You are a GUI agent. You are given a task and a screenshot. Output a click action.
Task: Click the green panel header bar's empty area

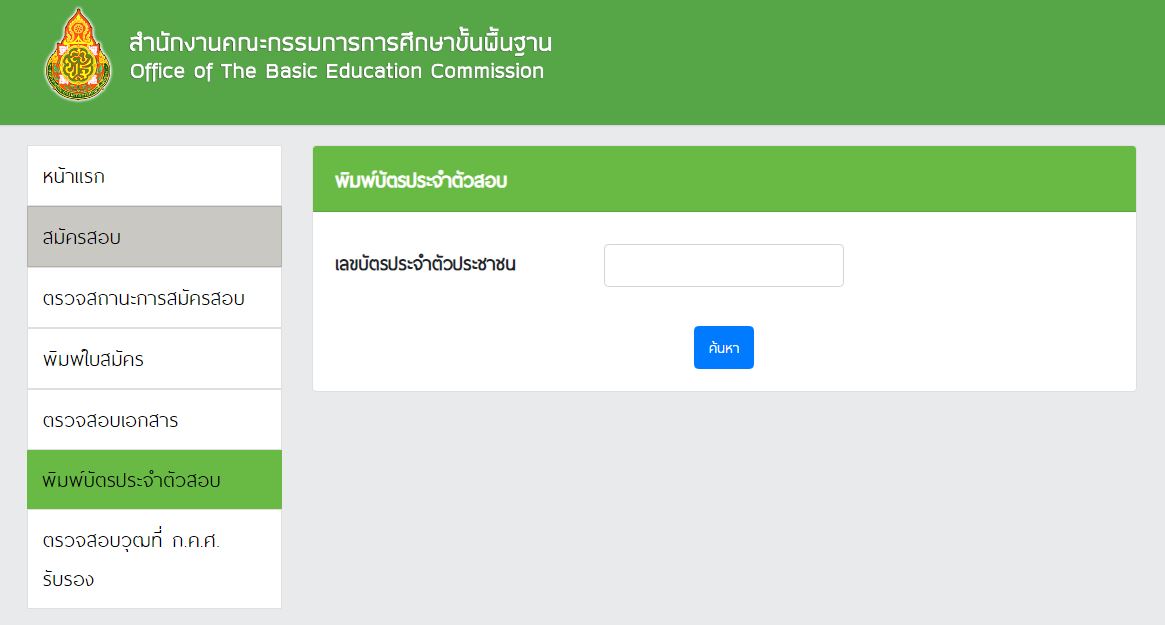click(x=817, y=179)
